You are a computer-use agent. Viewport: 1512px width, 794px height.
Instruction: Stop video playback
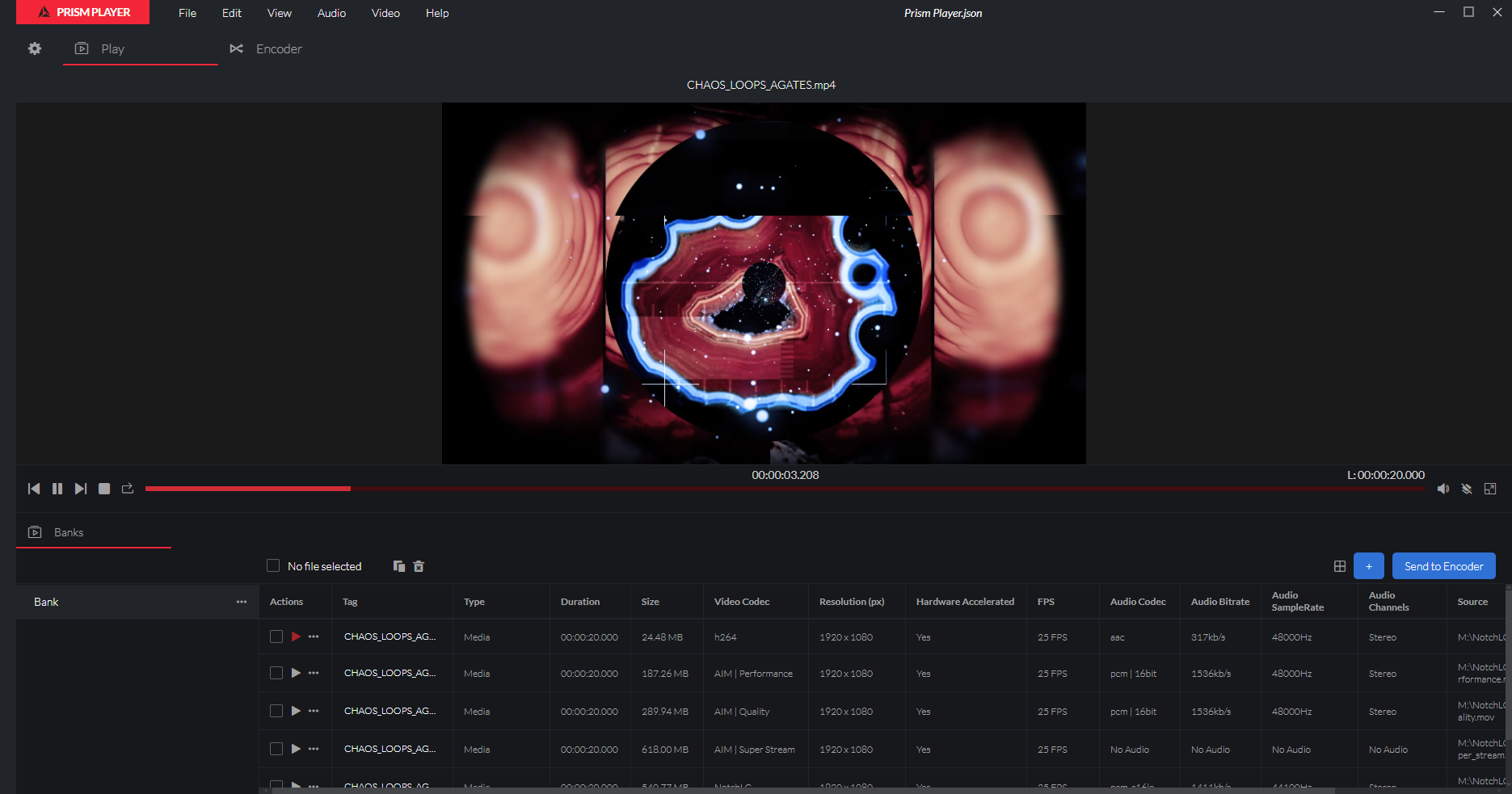104,489
